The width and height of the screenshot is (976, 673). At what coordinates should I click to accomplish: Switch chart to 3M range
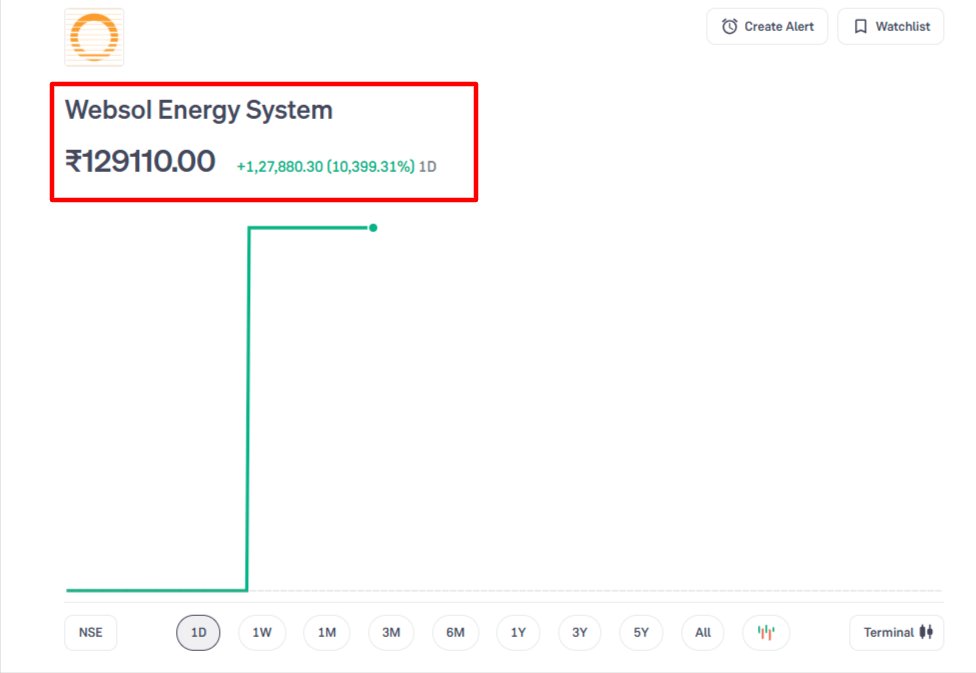pos(391,633)
